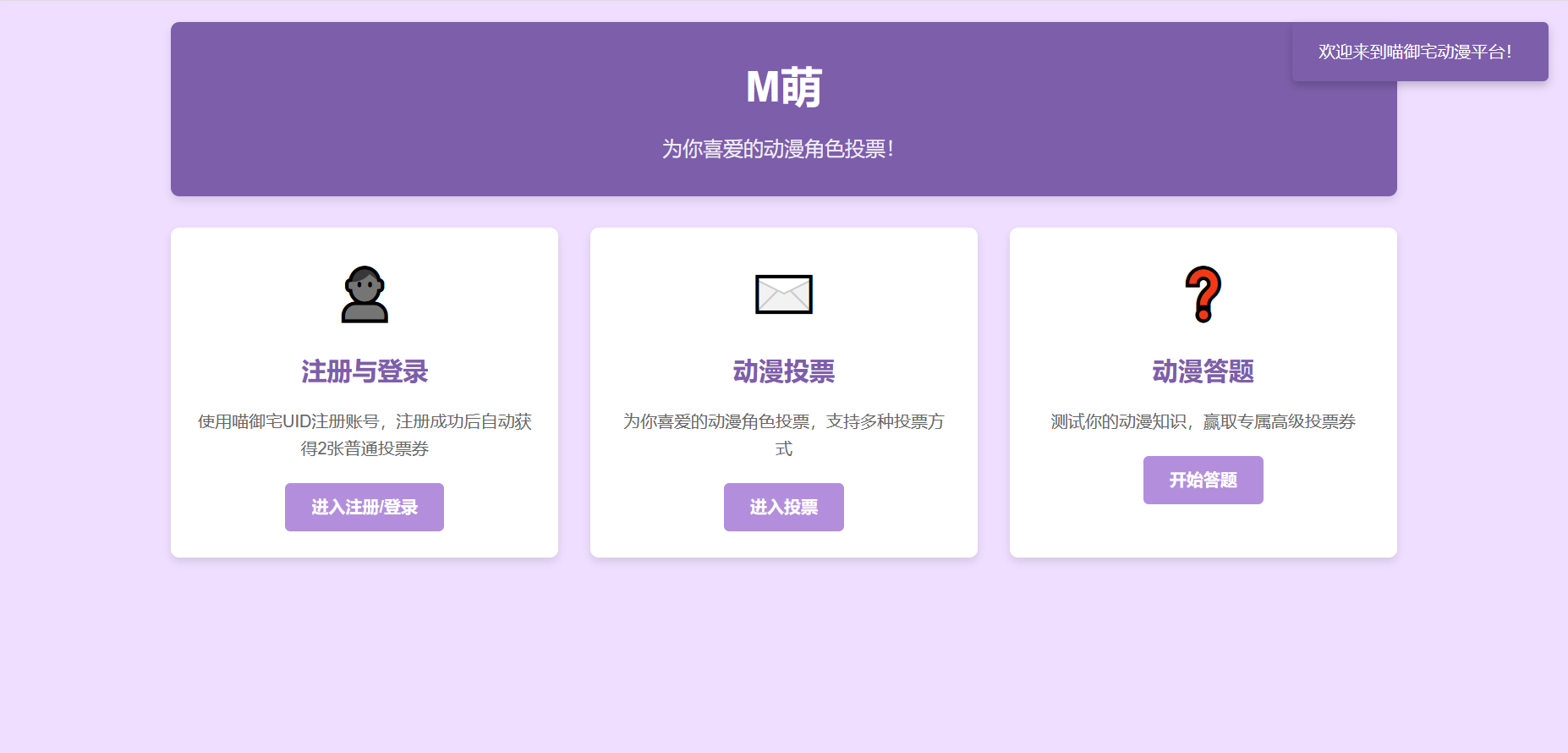Click the envelope icon above 动漫投票
The height and width of the screenshot is (753, 1568).
(783, 294)
